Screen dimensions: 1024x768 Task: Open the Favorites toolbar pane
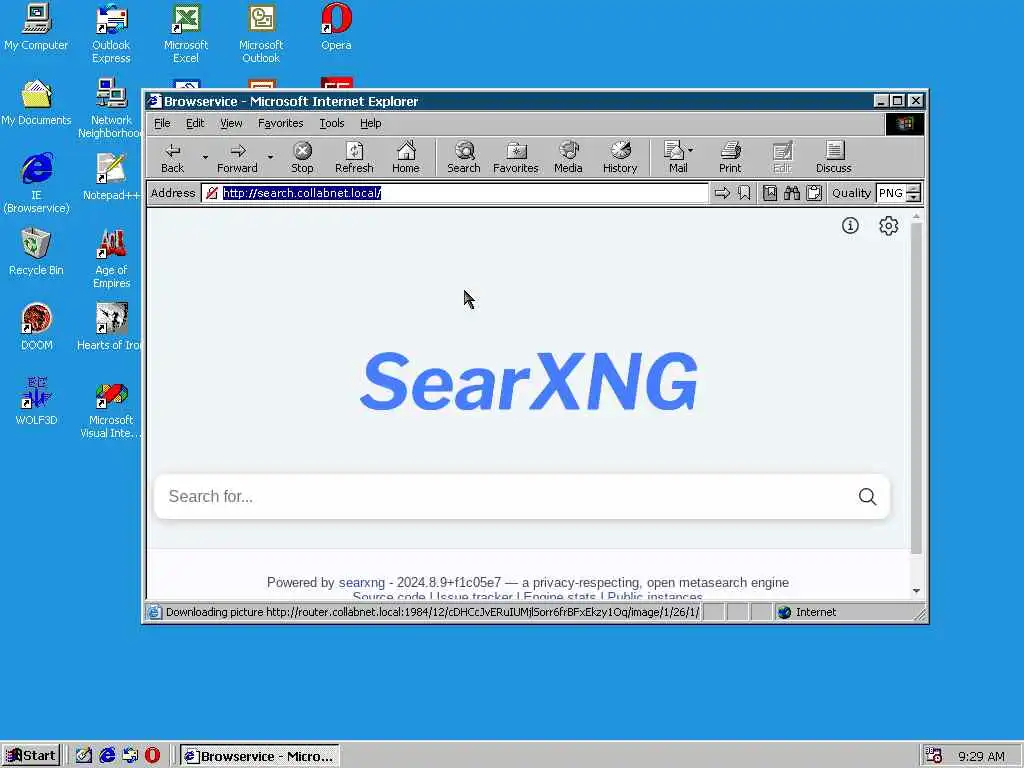[x=515, y=158]
